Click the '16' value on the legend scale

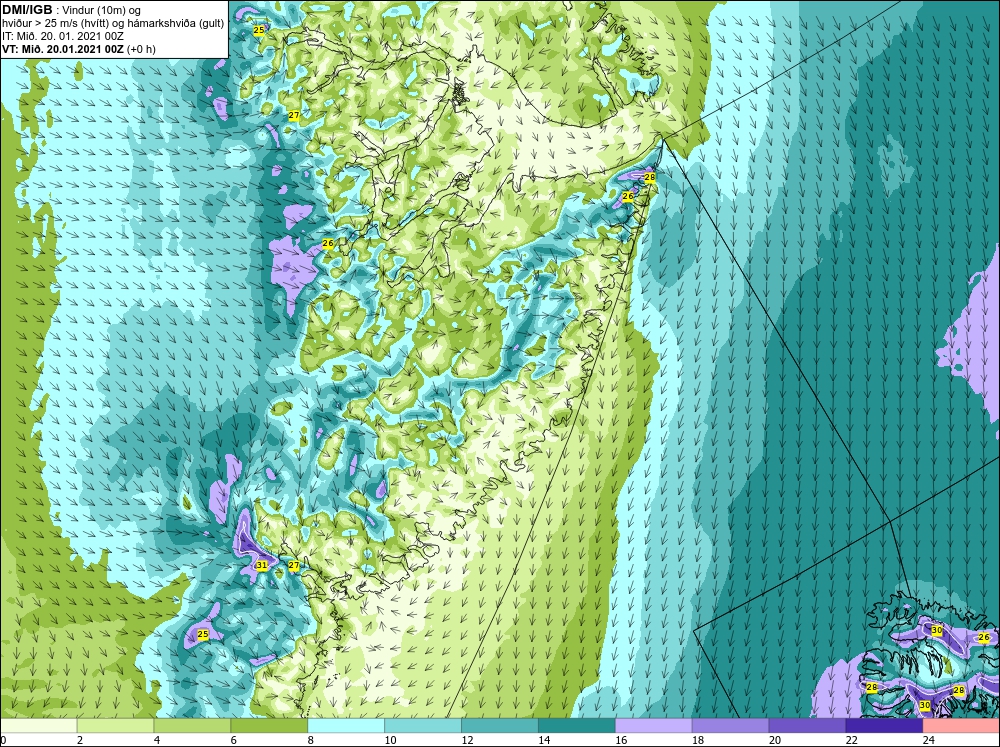coord(621,740)
